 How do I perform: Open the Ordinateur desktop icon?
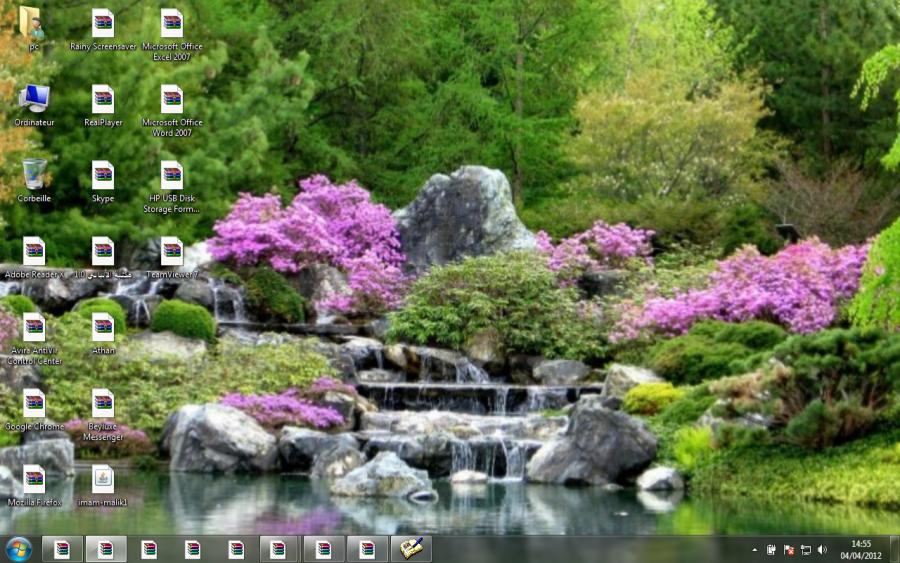pyautogui.click(x=34, y=99)
